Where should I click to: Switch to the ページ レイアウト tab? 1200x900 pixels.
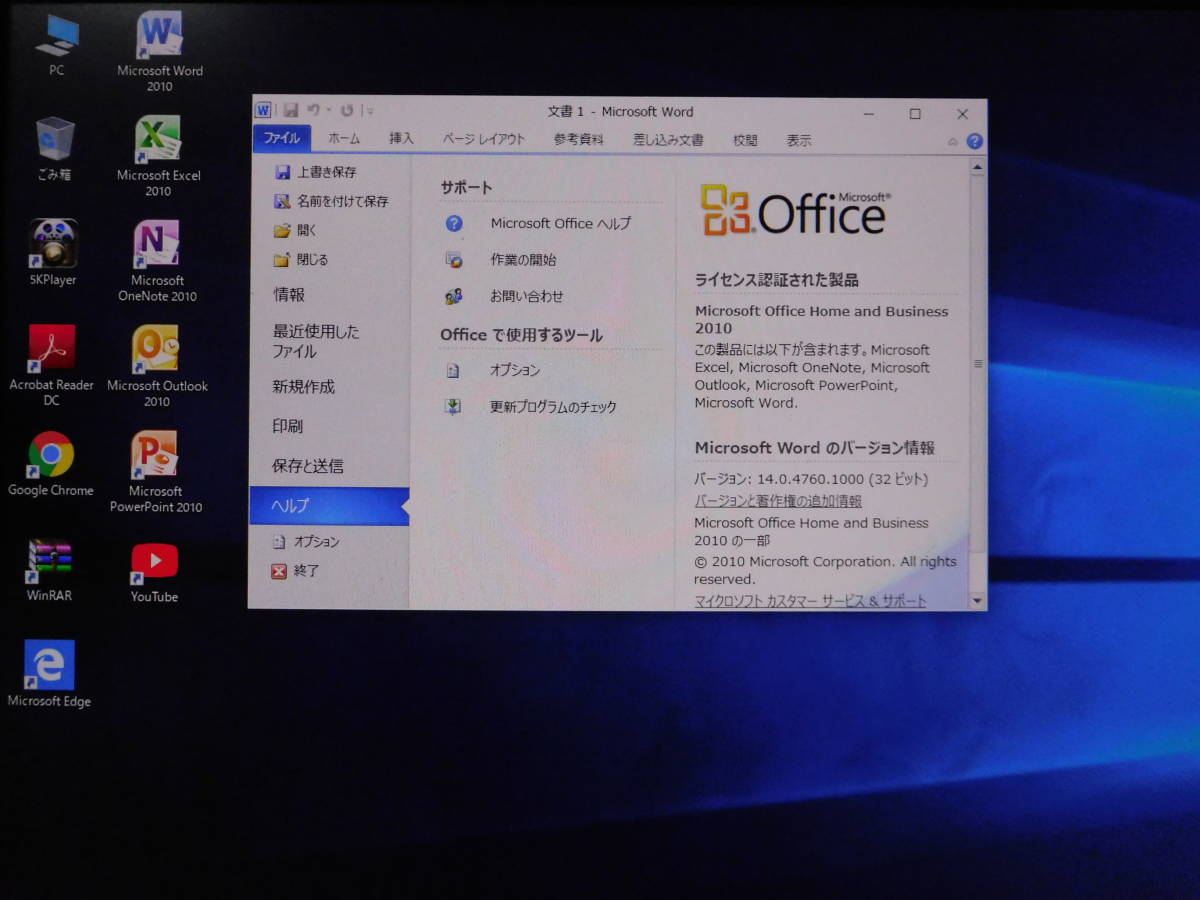coord(484,140)
